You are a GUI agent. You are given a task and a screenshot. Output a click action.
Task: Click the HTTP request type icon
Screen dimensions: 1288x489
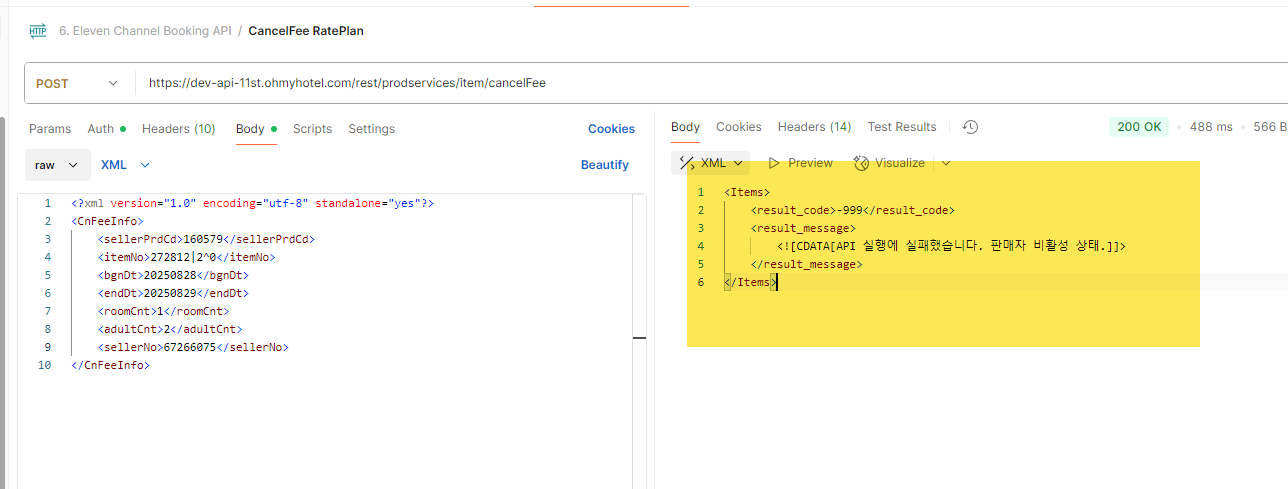(38, 31)
